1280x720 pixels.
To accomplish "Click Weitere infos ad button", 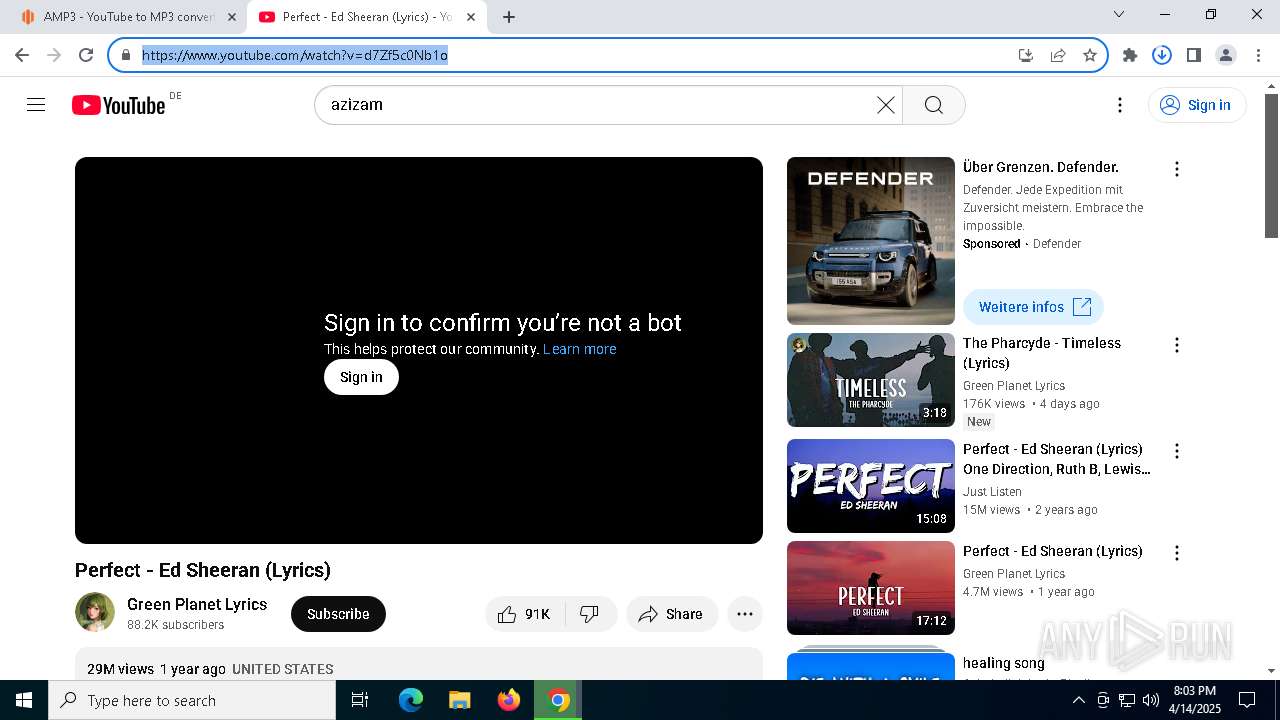I will pos(1033,307).
